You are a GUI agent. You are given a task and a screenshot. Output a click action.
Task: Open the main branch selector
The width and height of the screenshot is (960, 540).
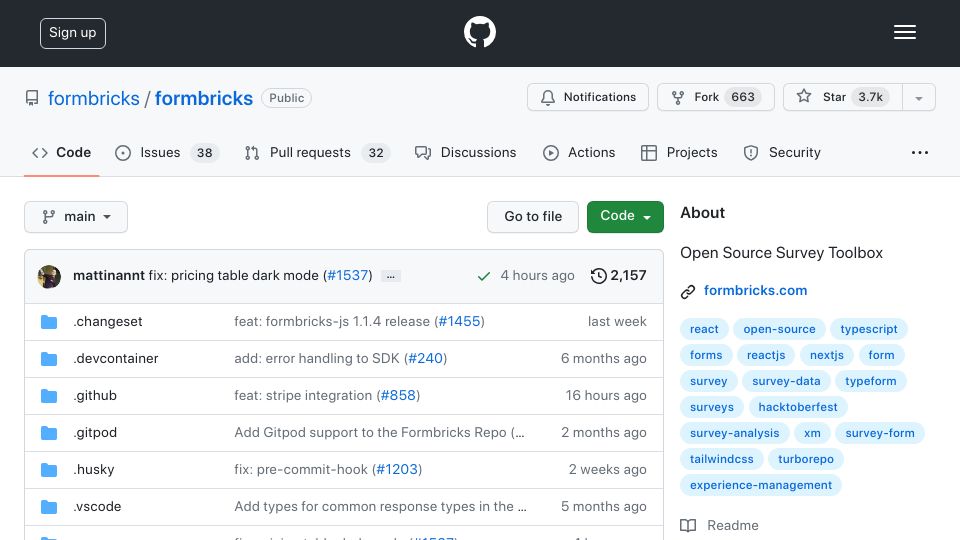tap(76, 217)
